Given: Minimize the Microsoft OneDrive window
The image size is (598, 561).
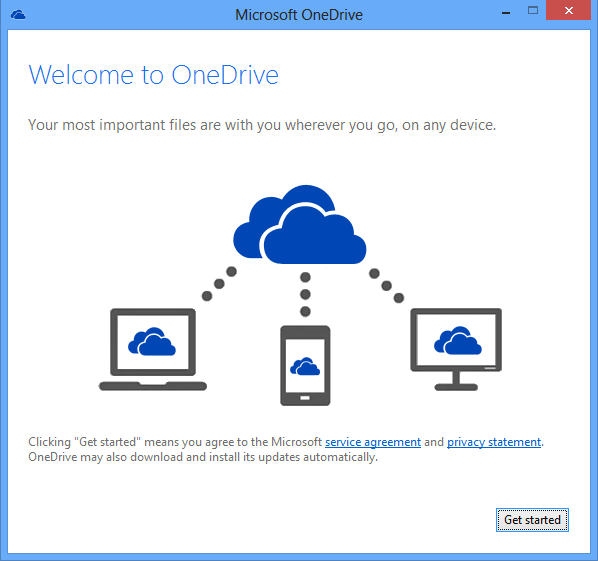Looking at the screenshot, I should point(506,13).
